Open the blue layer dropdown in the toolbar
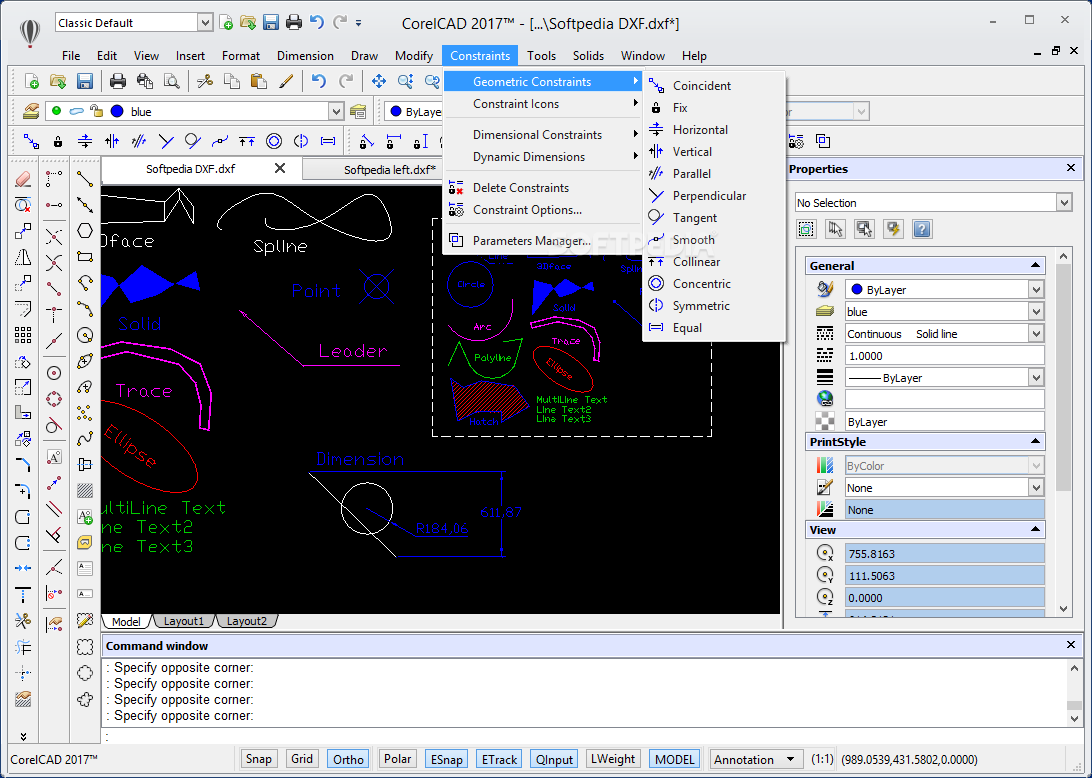Image resolution: width=1092 pixels, height=778 pixels. (x=336, y=111)
